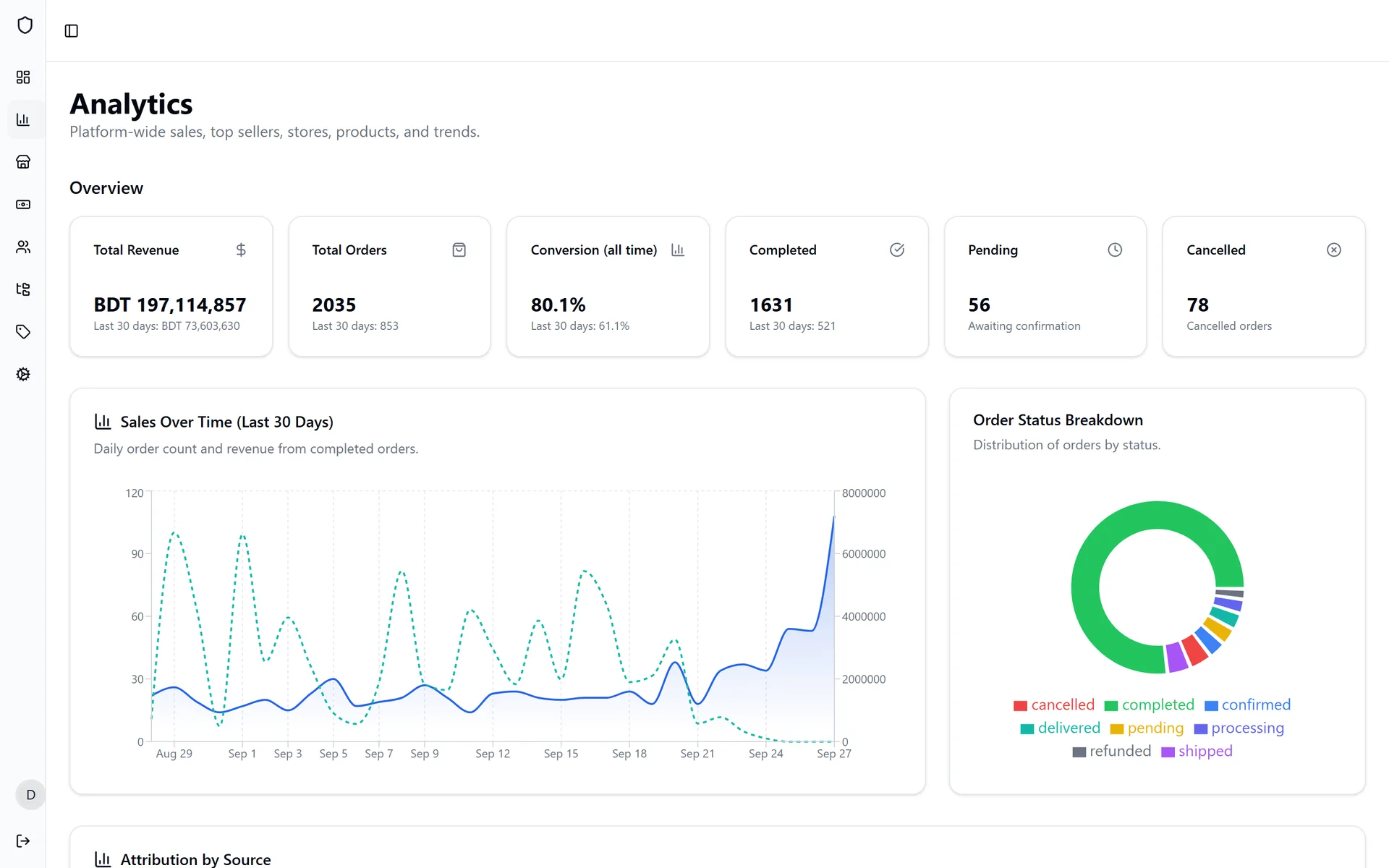The width and height of the screenshot is (1389, 868).
Task: Click the 1631 completed value
Action: (771, 305)
